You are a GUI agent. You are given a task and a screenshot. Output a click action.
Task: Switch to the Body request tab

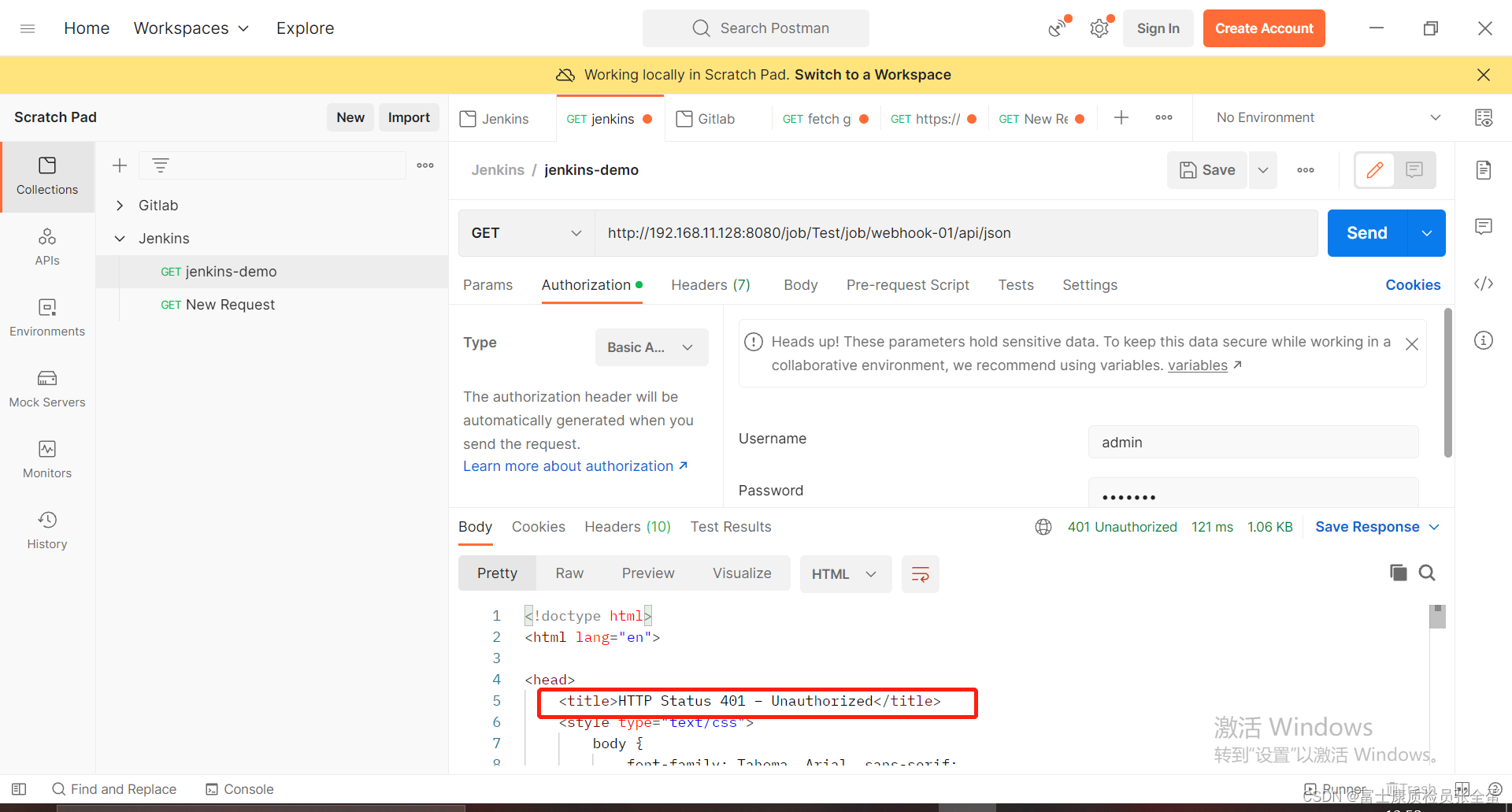tap(800, 285)
